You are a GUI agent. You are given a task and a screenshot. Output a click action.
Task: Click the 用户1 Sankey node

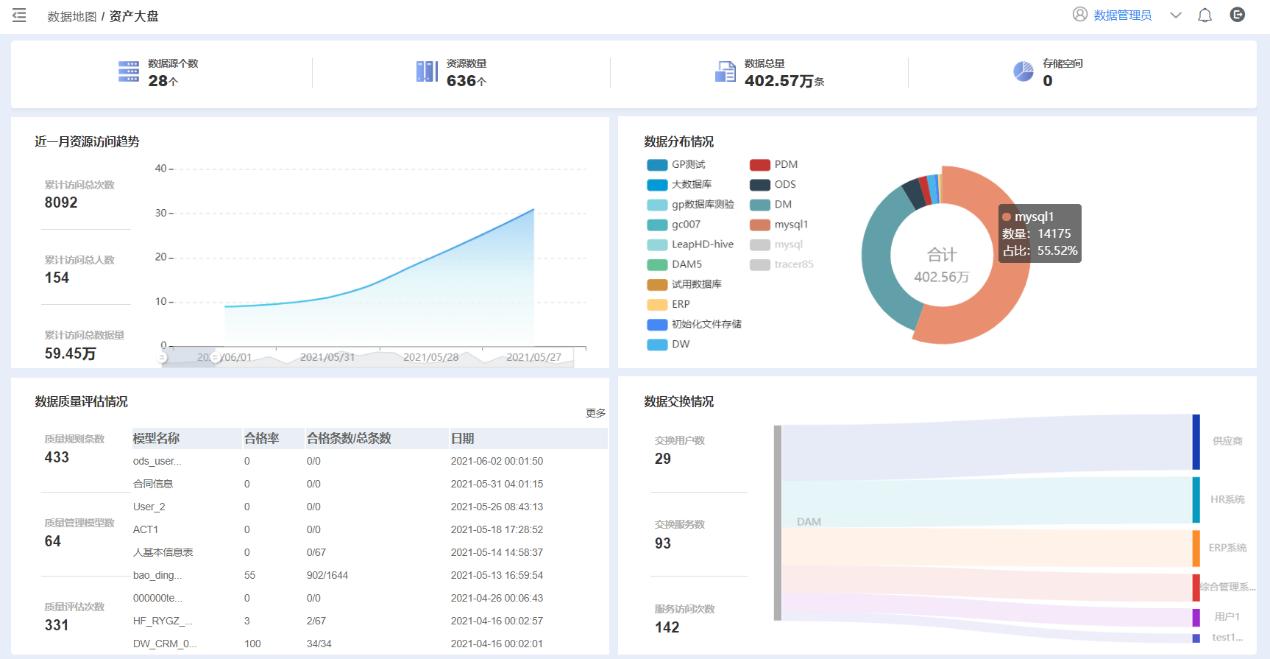pos(1196,618)
